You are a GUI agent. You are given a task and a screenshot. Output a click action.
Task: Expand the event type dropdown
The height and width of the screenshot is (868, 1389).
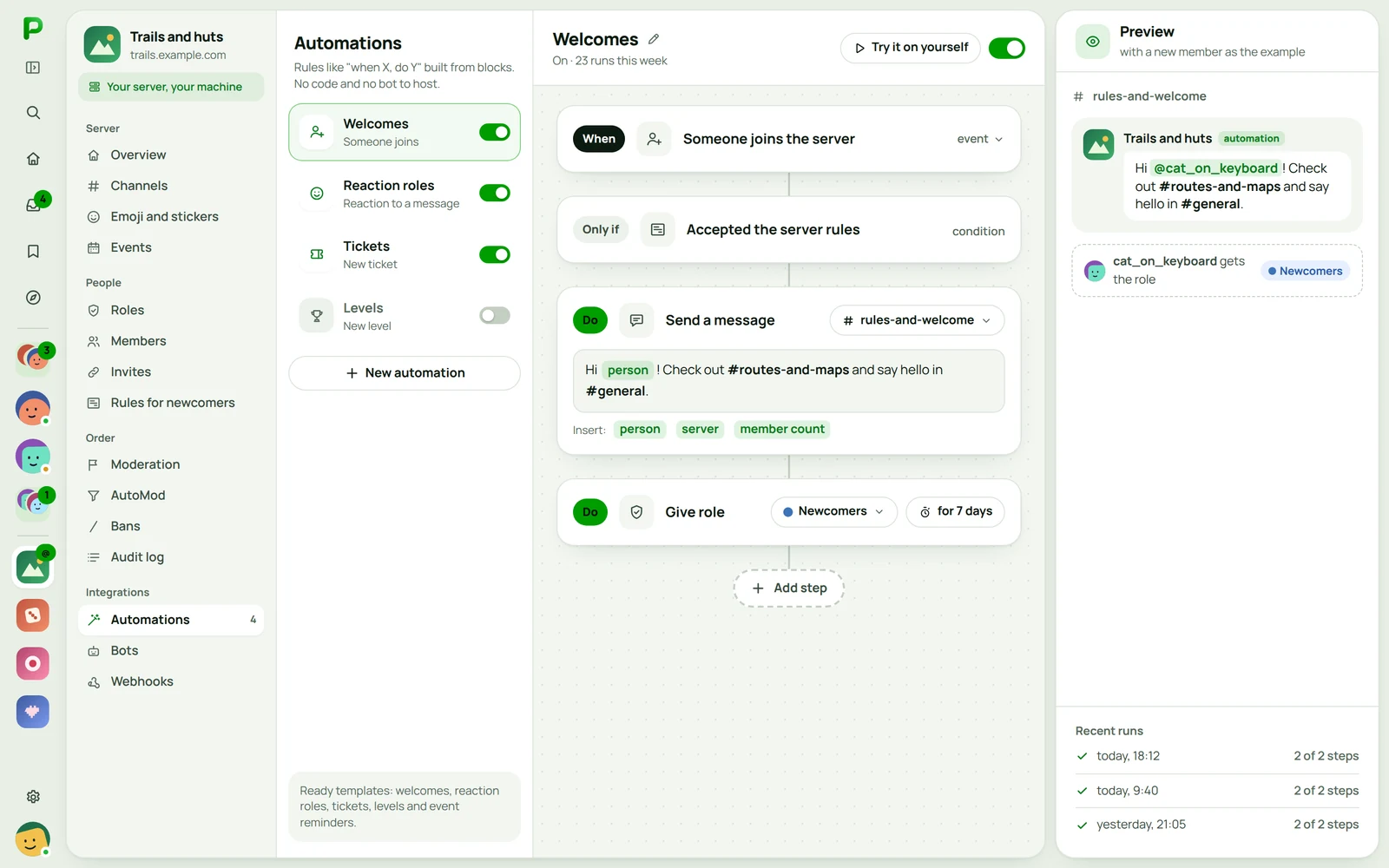[980, 139]
